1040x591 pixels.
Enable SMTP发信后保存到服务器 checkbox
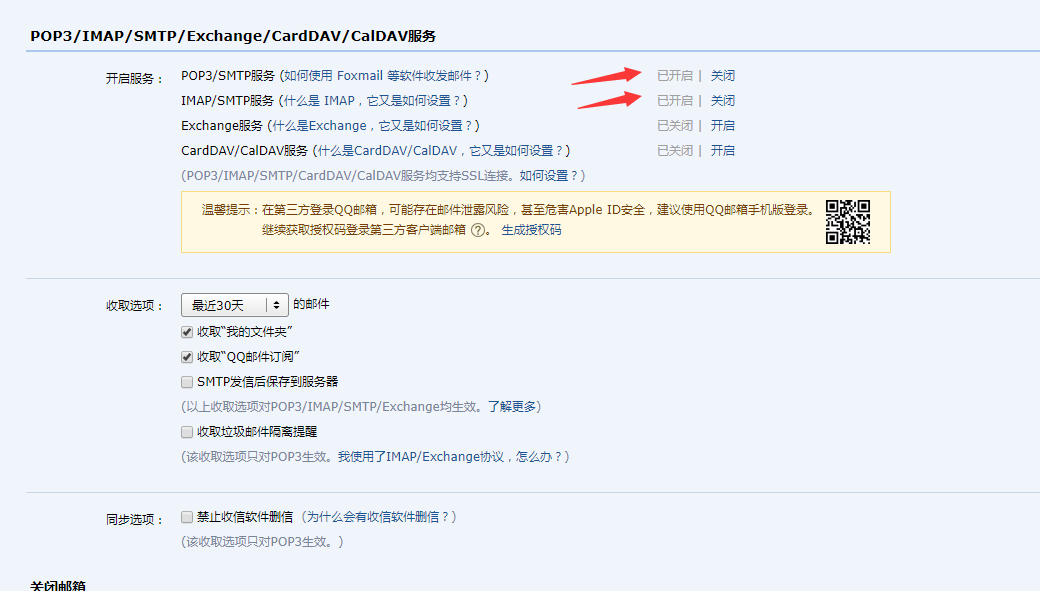(187, 382)
